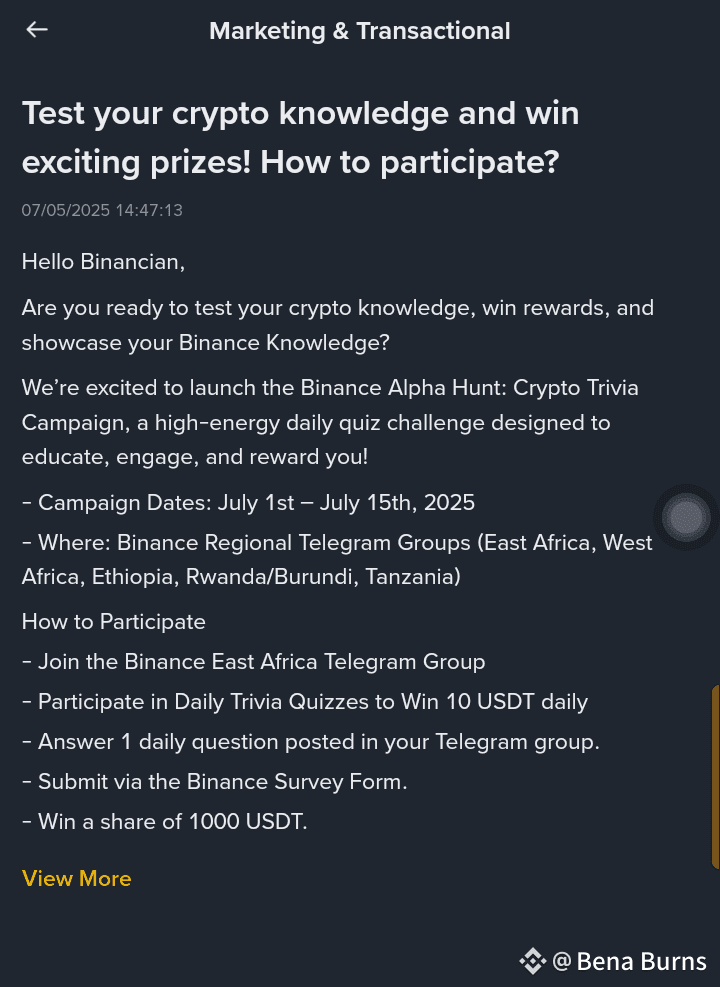
Task: Expand the message with View More
Action: 77,878
